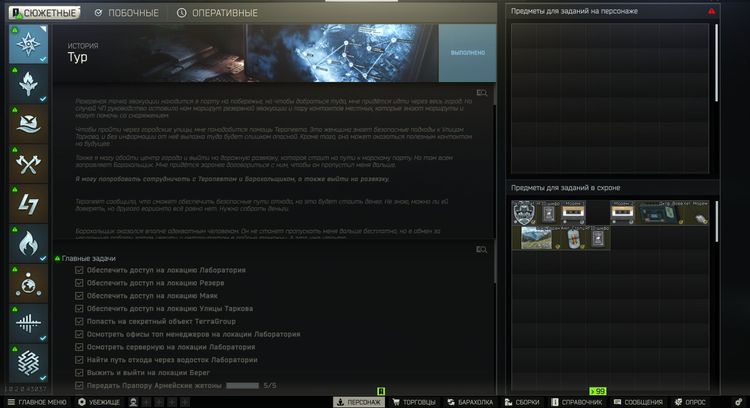Click the description search magnifier icon
Viewport: 750px width, 408px height.
pyautogui.click(x=482, y=93)
